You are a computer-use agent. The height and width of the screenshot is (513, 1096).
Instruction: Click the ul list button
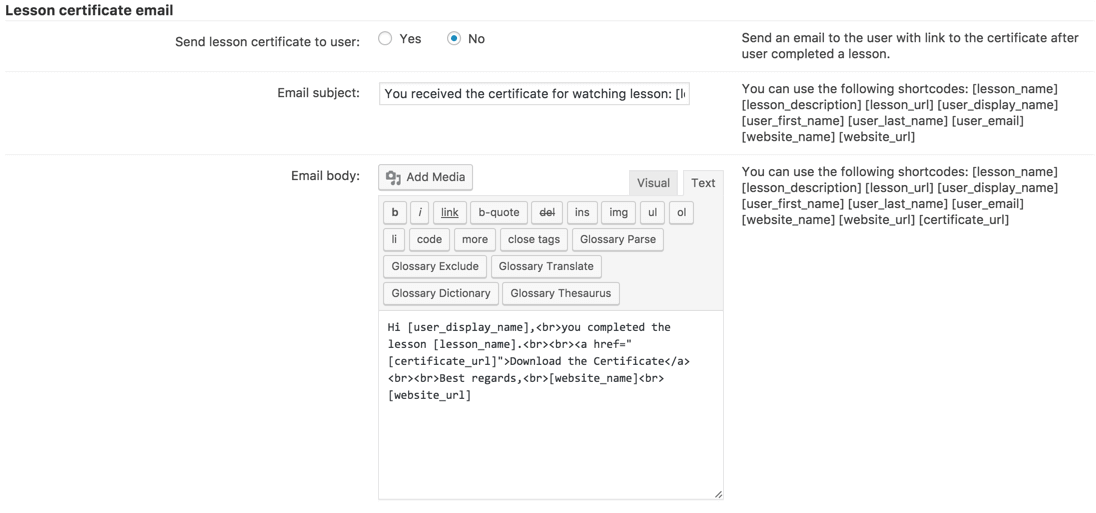click(653, 212)
